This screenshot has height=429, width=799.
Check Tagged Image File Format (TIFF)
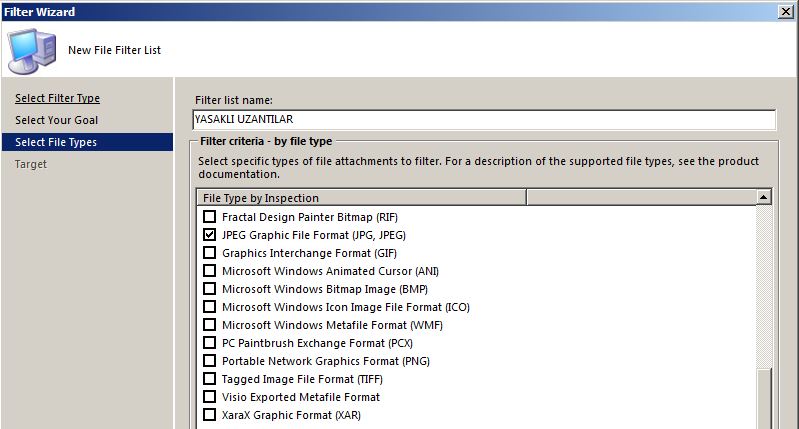pos(210,379)
